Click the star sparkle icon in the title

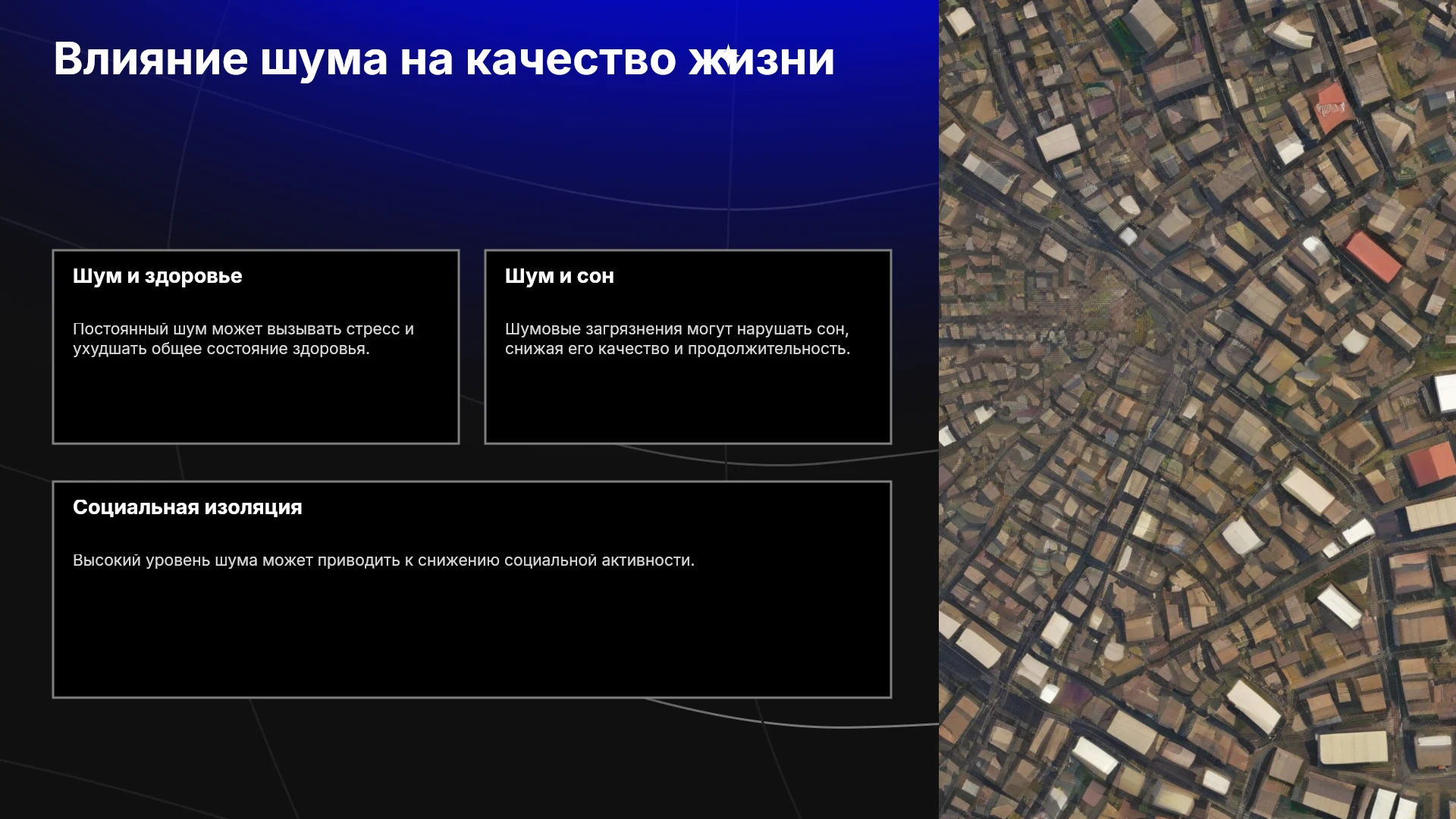pyautogui.click(x=728, y=57)
